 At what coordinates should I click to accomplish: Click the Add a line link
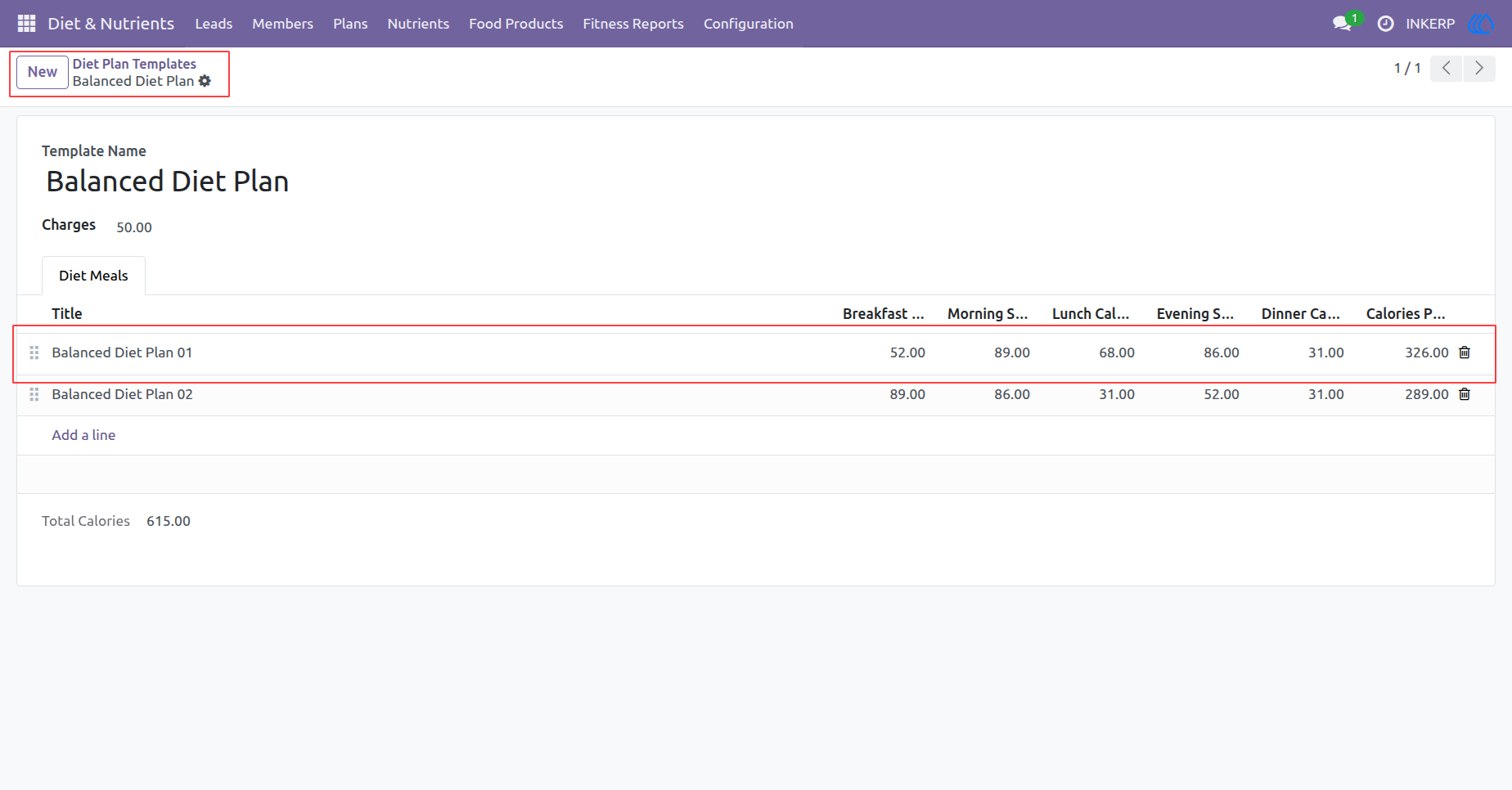click(83, 435)
